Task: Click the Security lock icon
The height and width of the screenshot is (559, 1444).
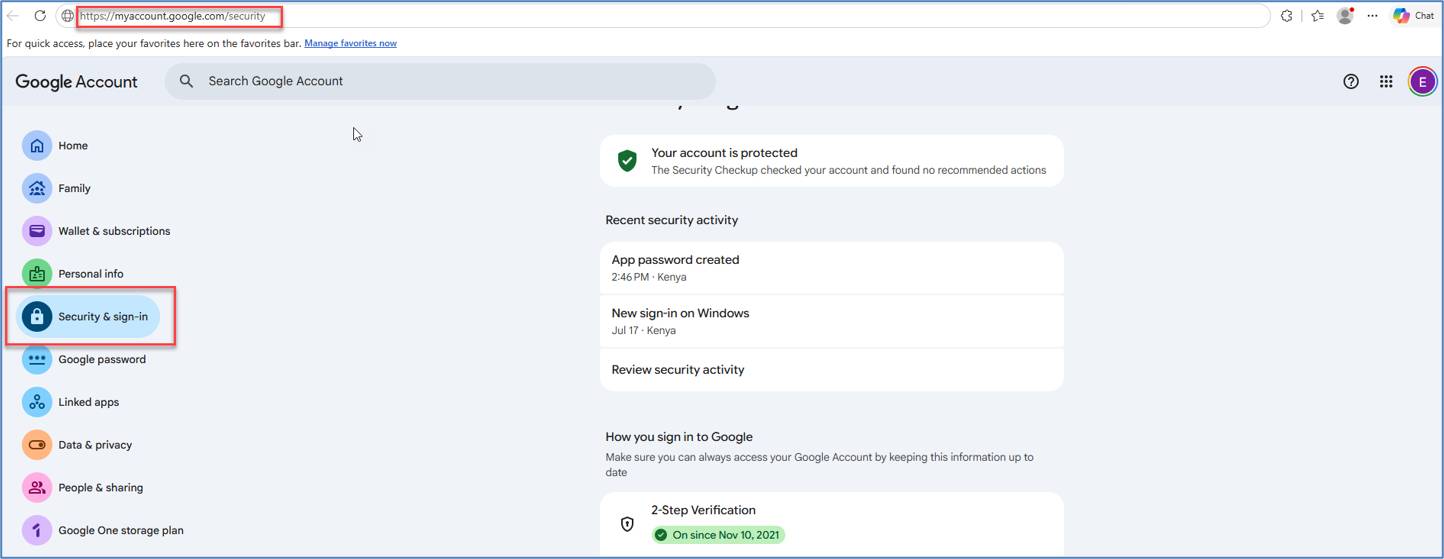Action: pyautogui.click(x=37, y=317)
